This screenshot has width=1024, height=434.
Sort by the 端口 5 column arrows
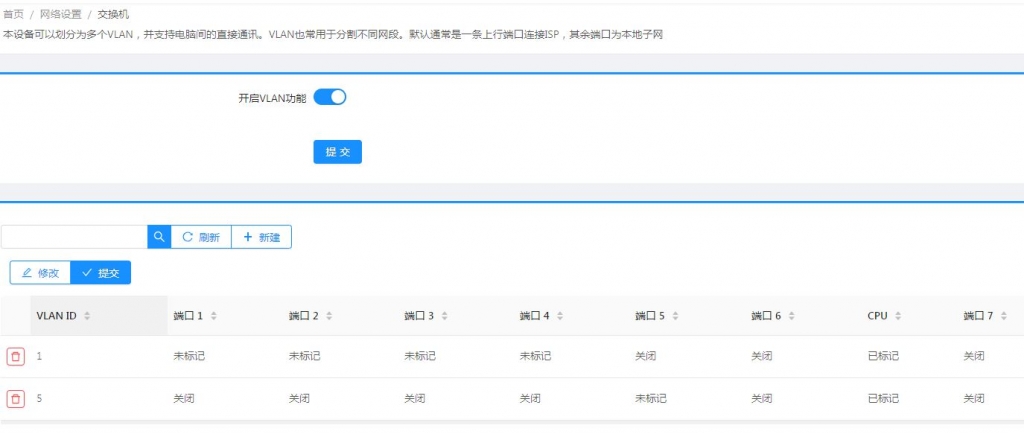coord(675,316)
